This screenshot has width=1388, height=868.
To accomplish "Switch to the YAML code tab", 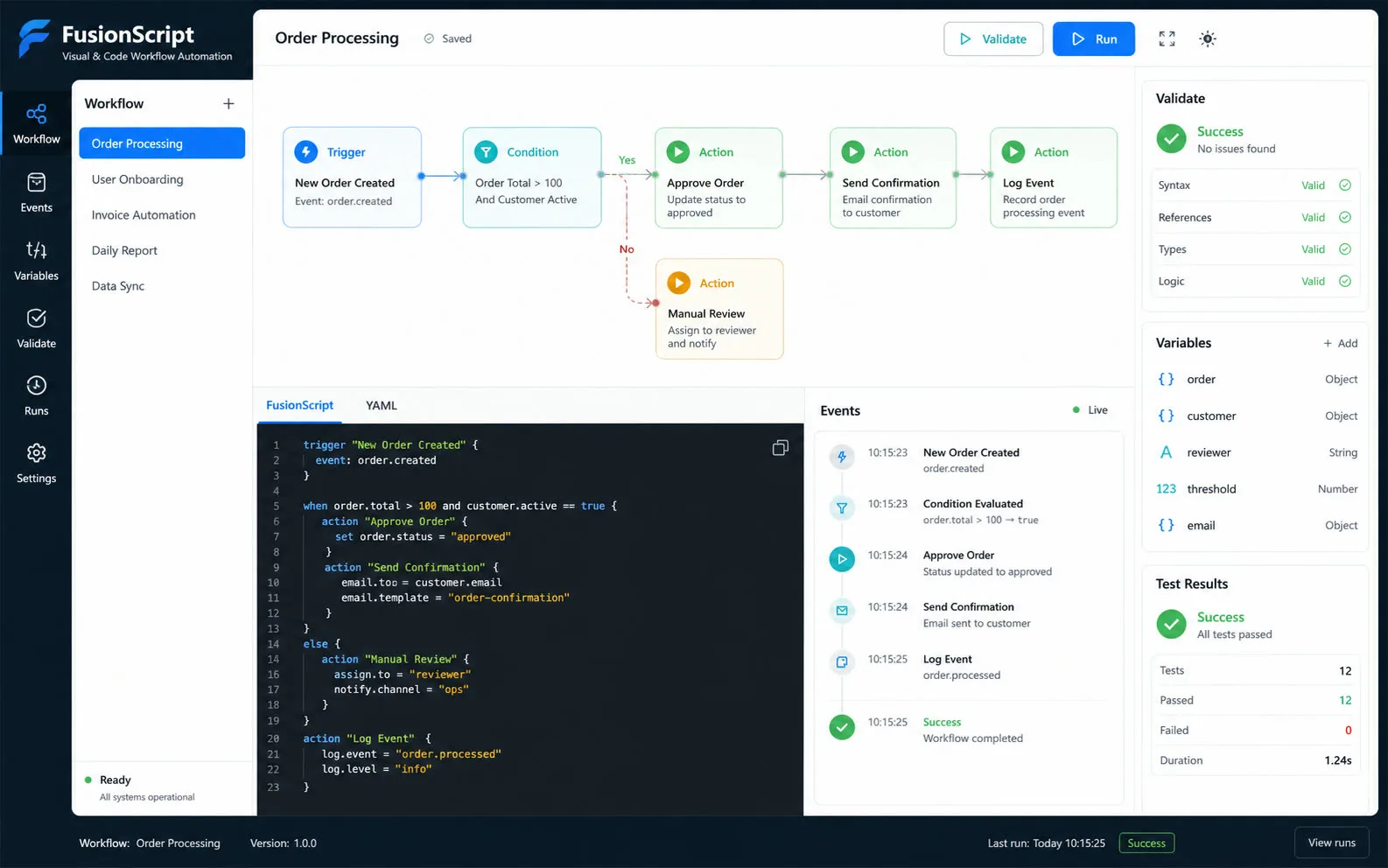I will point(381,405).
